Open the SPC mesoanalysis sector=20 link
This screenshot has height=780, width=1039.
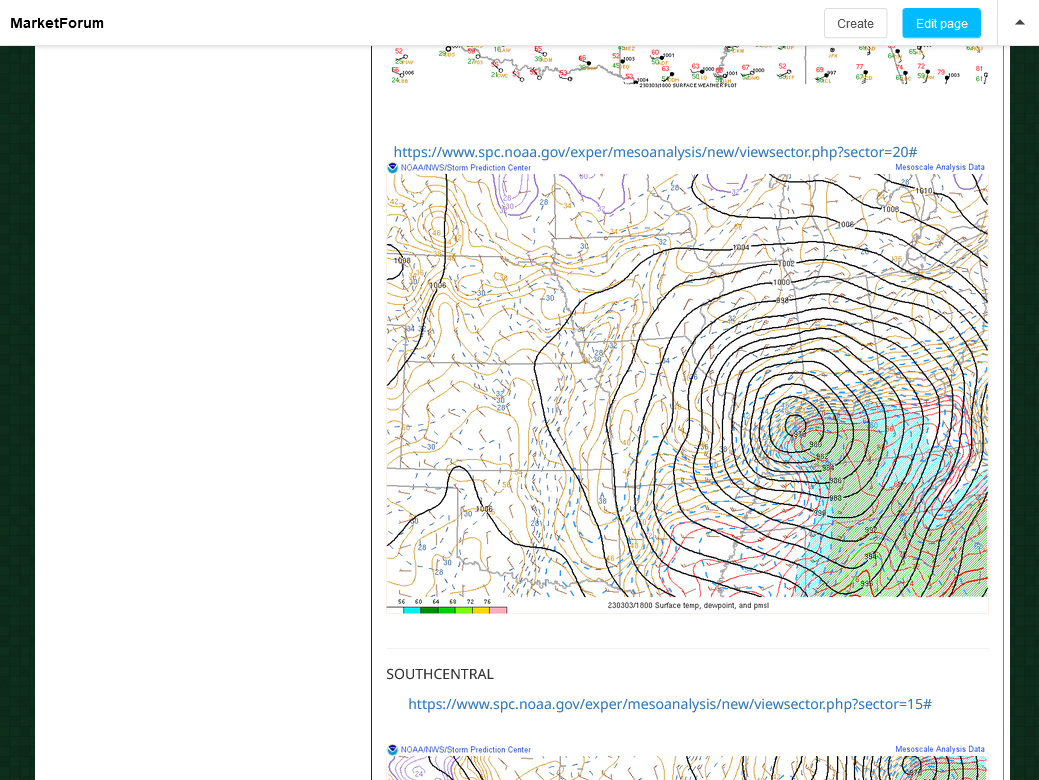tap(655, 152)
